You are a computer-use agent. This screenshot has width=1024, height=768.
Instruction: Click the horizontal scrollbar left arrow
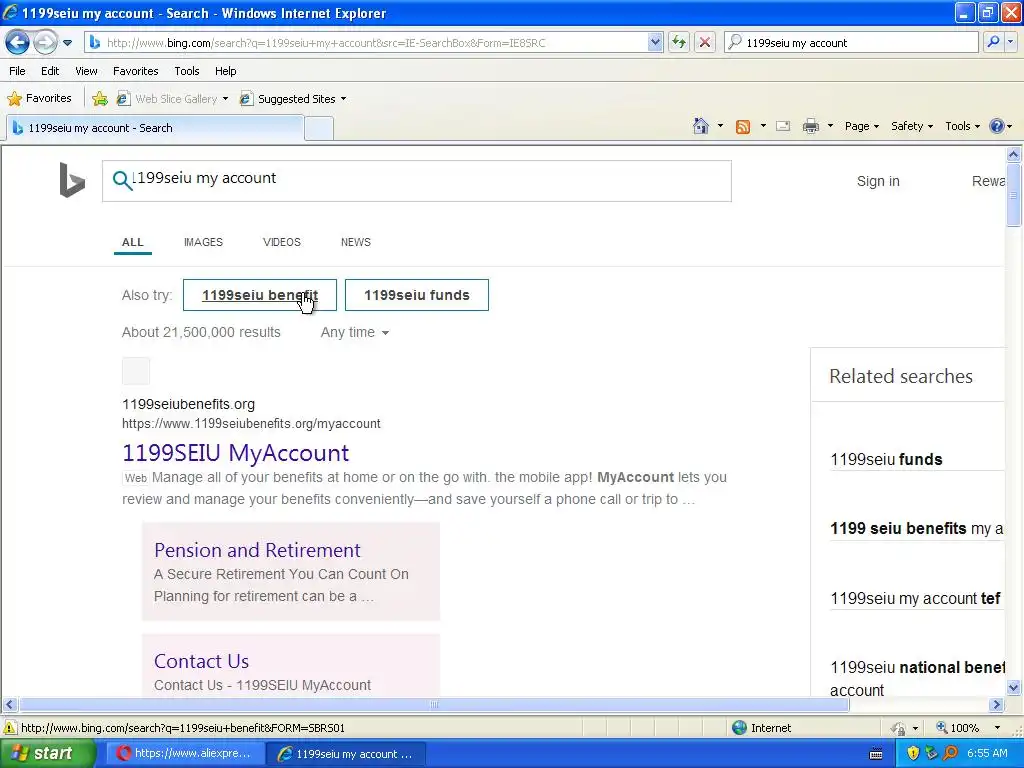[x=9, y=705]
